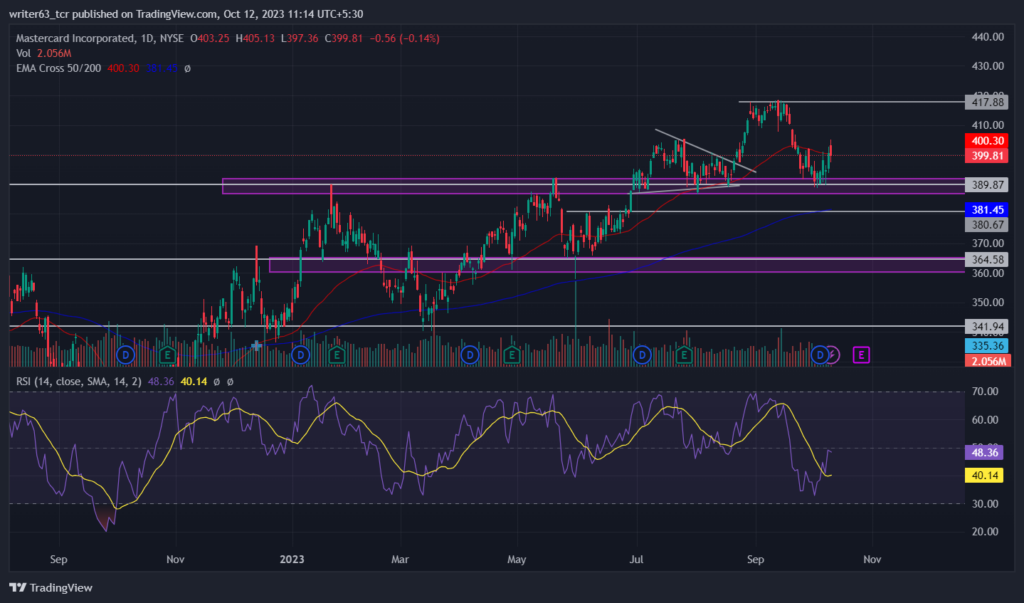Select the Vol indicator legend label
This screenshot has height=603, width=1024.
[24, 53]
